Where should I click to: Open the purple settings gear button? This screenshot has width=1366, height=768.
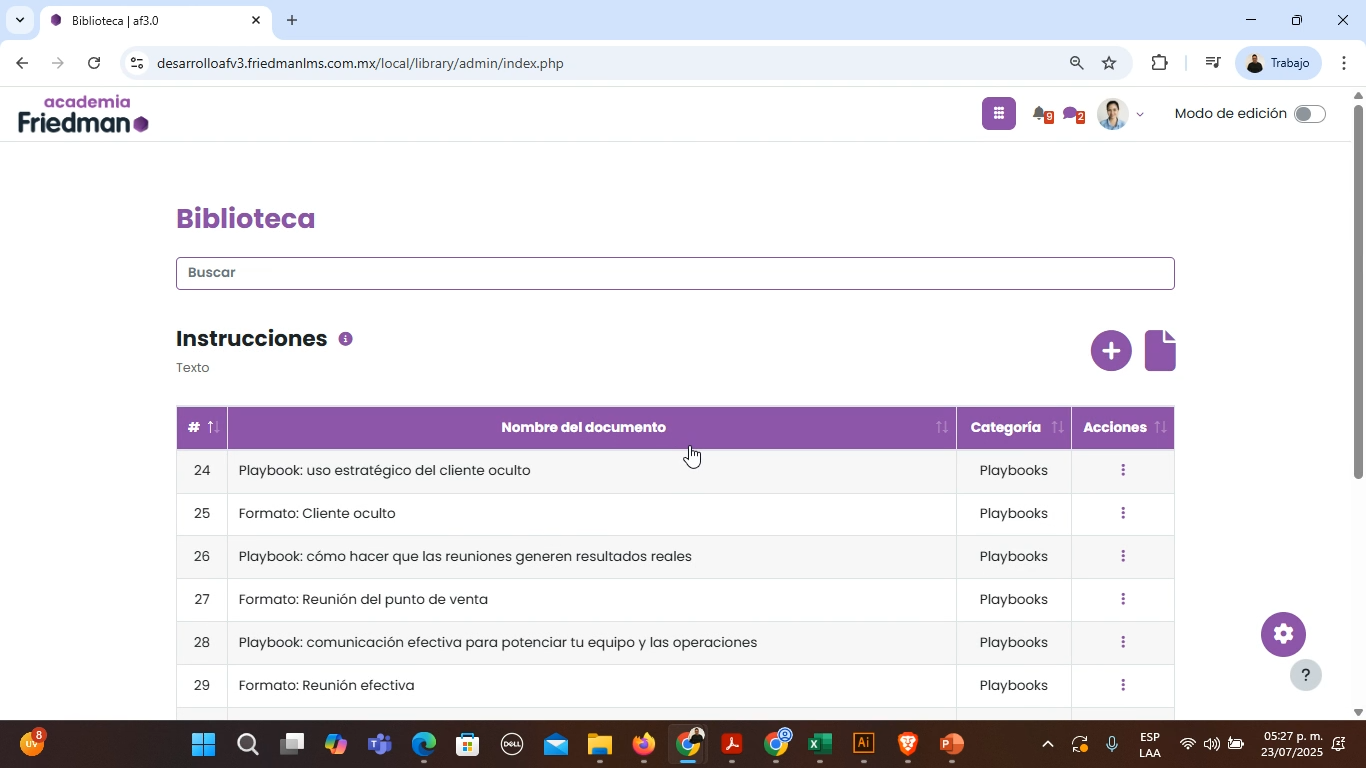1283,634
